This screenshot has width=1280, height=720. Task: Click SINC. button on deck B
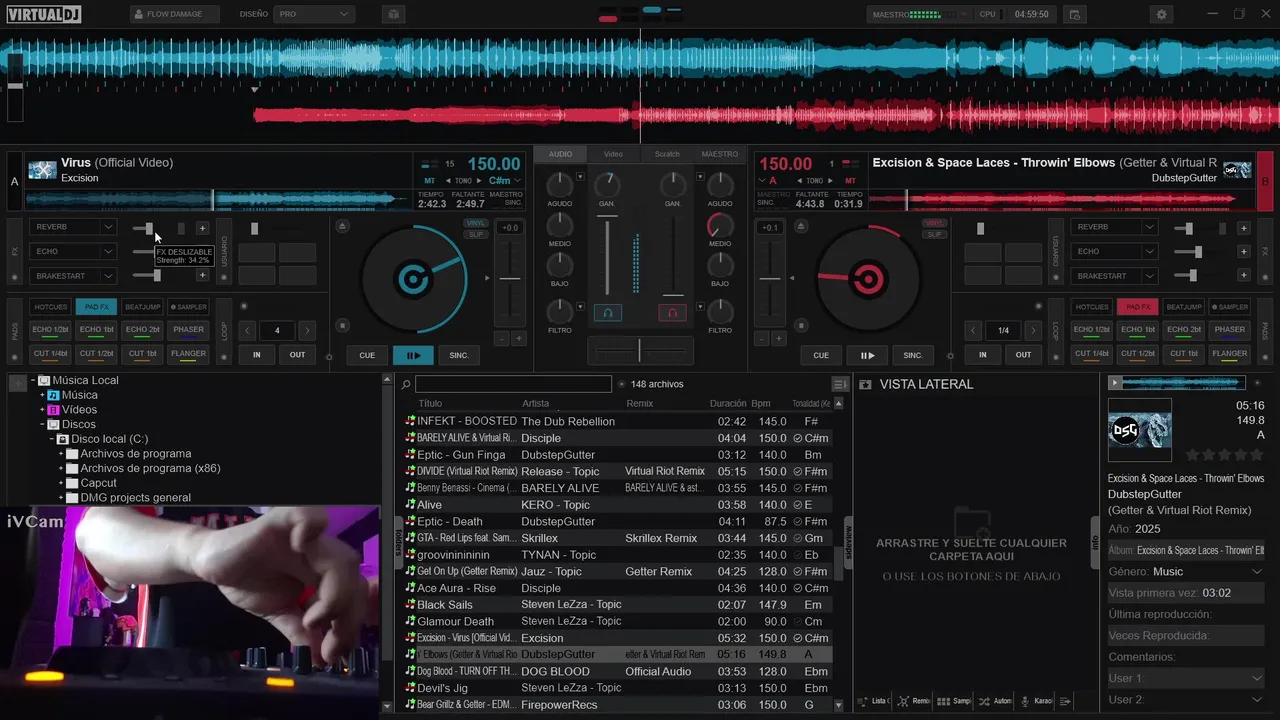tap(913, 355)
